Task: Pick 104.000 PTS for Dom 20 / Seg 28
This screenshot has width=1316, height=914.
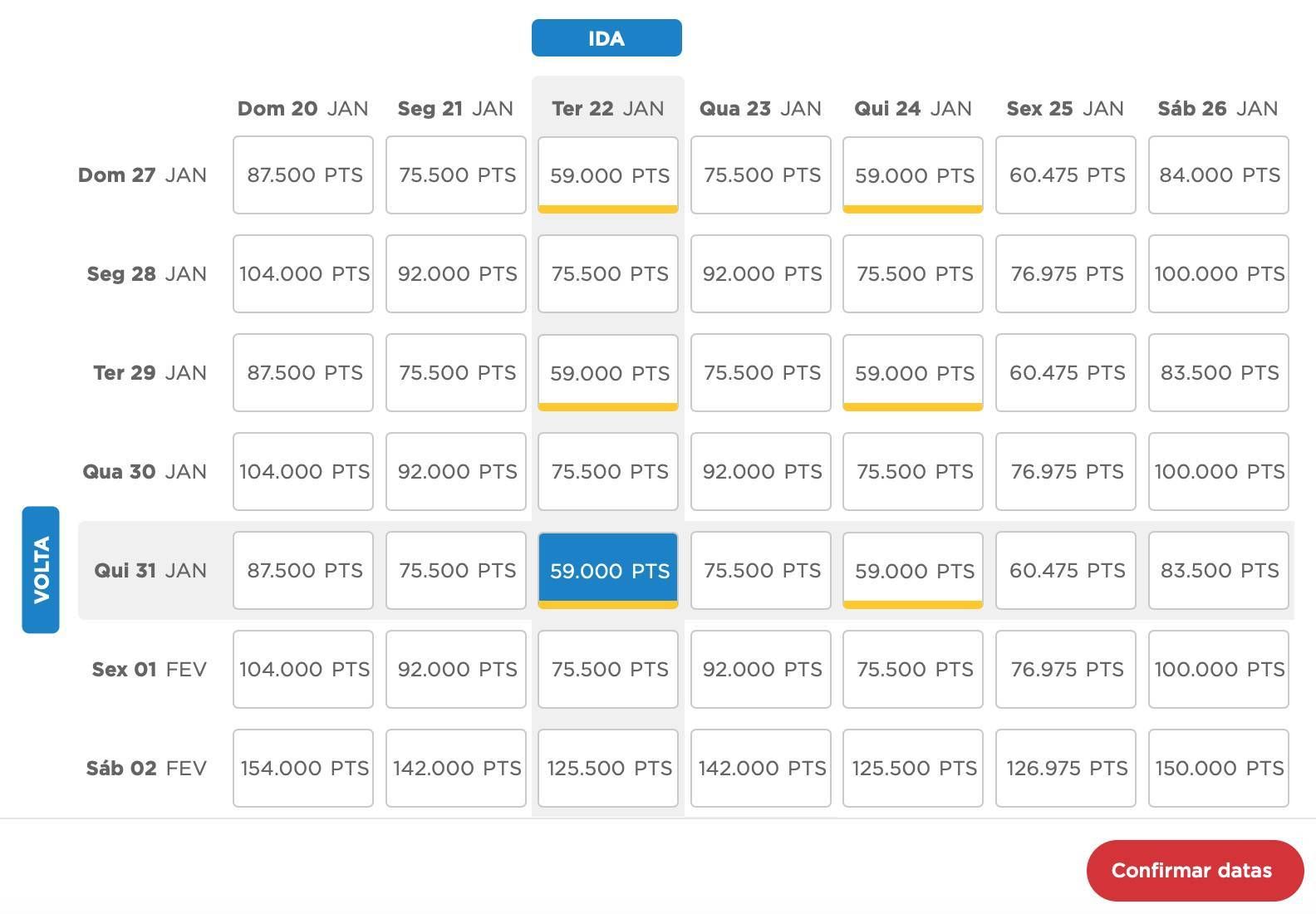Action: (303, 274)
